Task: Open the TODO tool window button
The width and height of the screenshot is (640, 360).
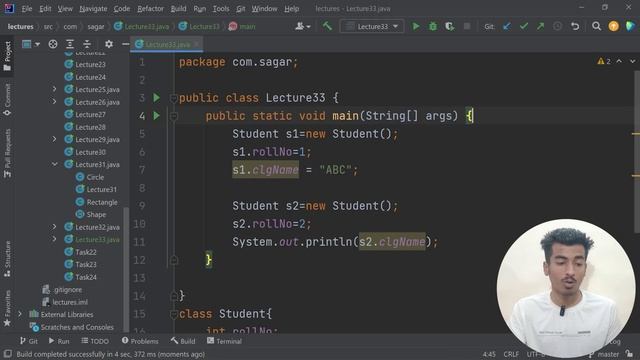Action: click(x=95, y=341)
